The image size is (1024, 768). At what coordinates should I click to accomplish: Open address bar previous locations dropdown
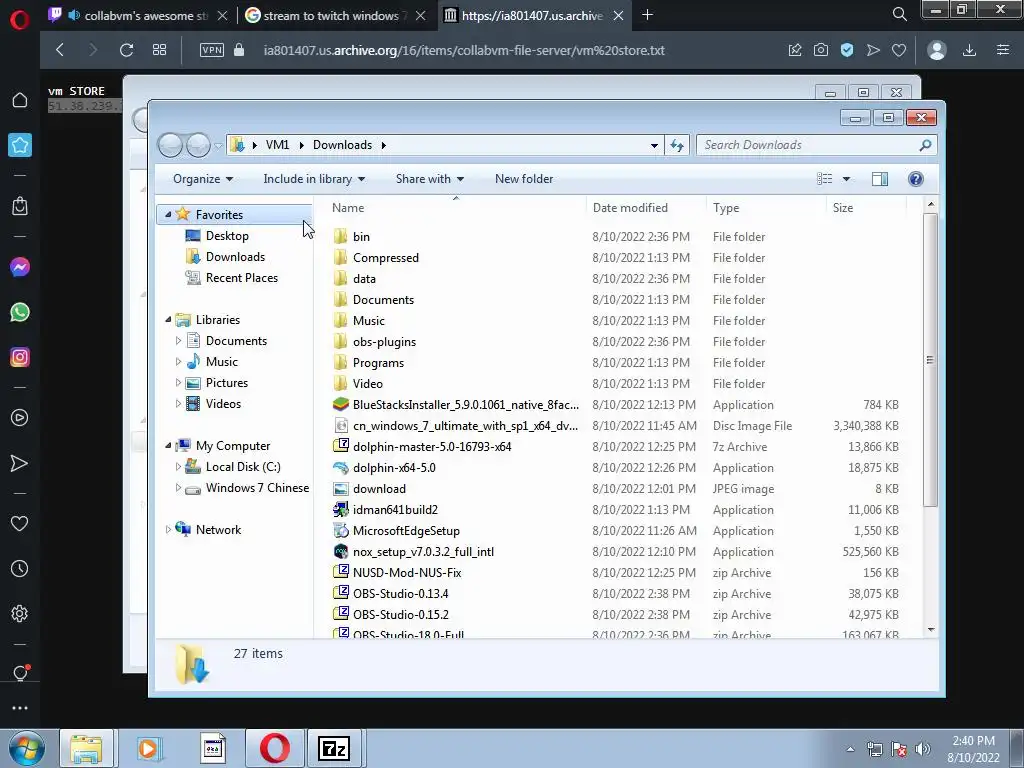[654, 146]
